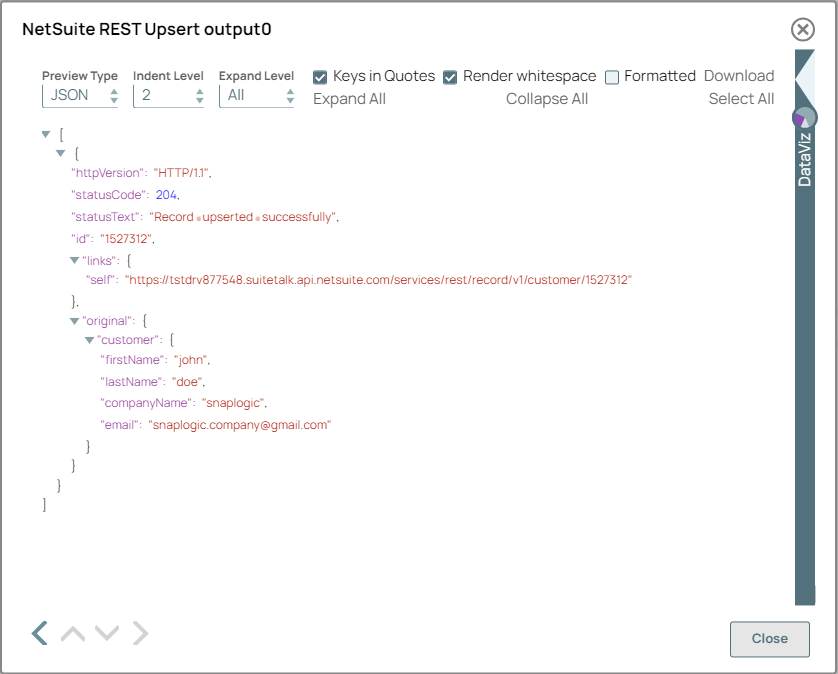Click the down caret navigation icon

(x=106, y=632)
